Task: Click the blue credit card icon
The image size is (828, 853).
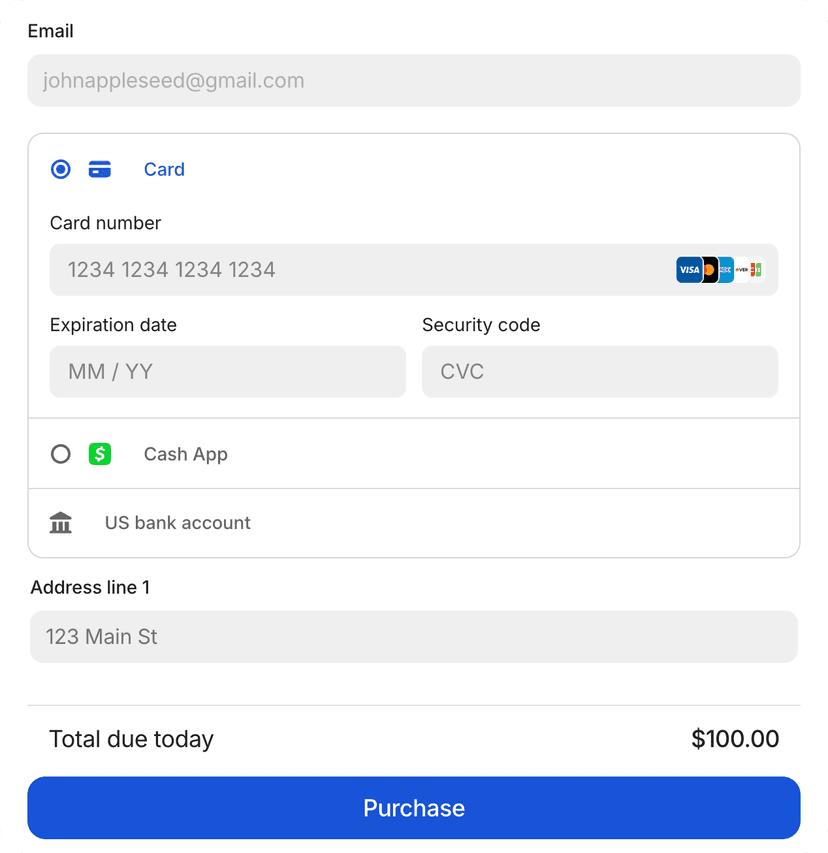Action: point(100,169)
